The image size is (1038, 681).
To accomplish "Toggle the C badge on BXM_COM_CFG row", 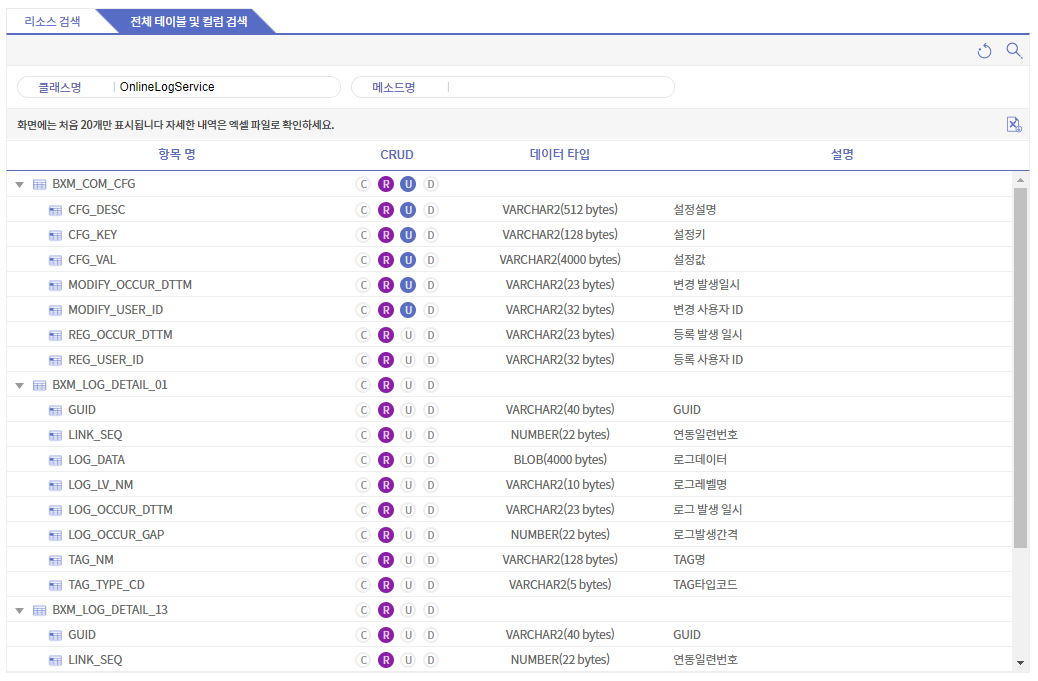I will 363,184.
